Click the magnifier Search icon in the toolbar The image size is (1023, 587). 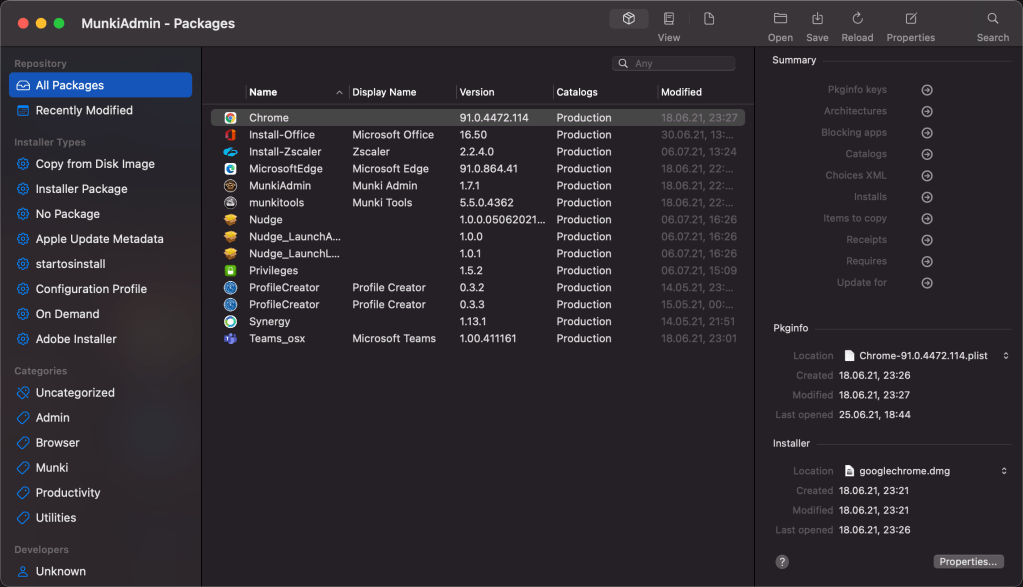click(x=991, y=18)
